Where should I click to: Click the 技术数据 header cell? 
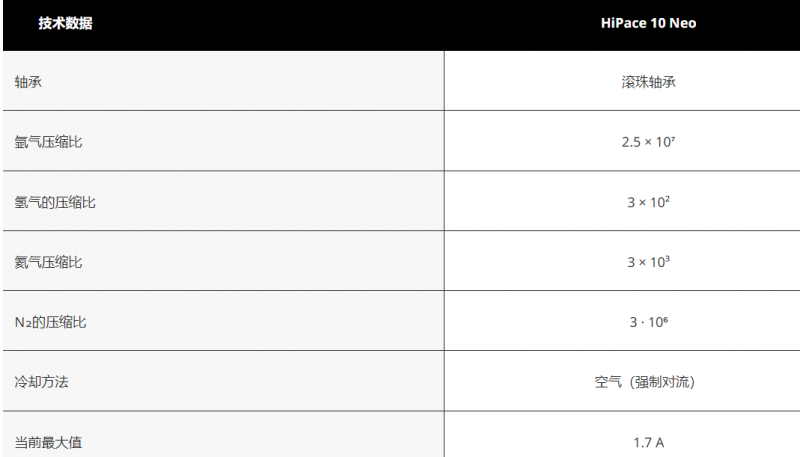click(65, 23)
